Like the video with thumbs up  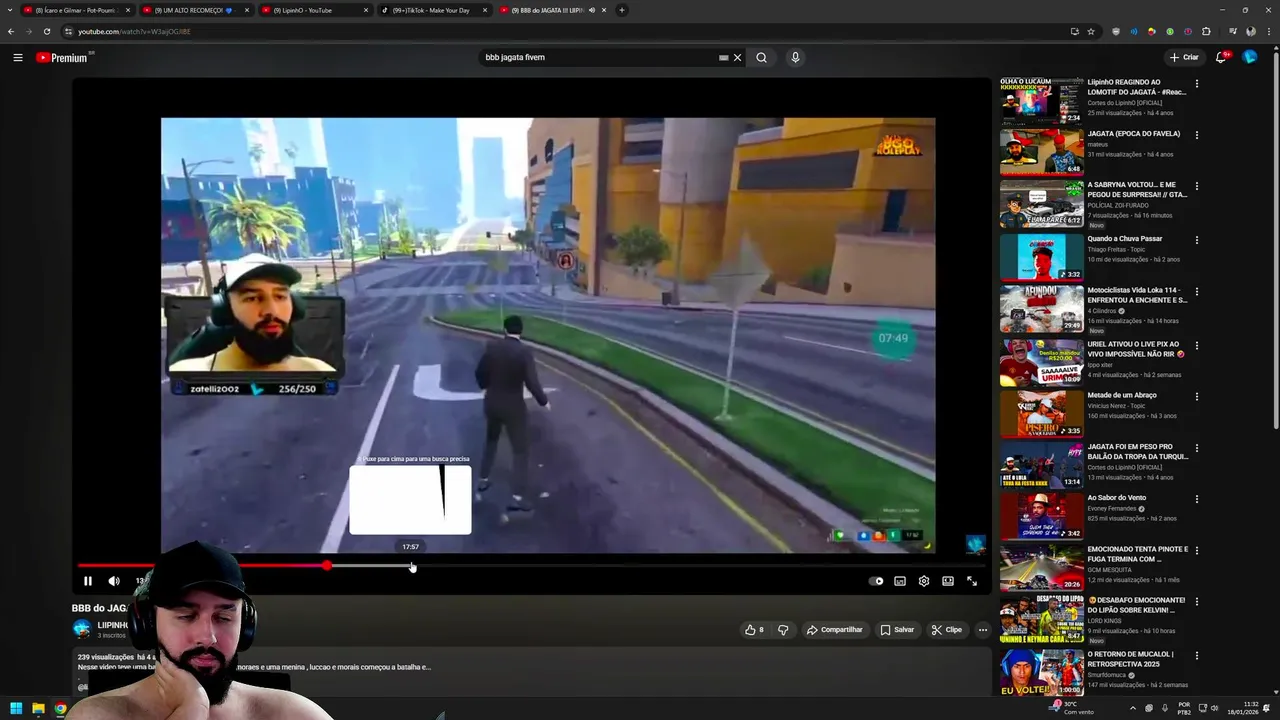coord(754,630)
